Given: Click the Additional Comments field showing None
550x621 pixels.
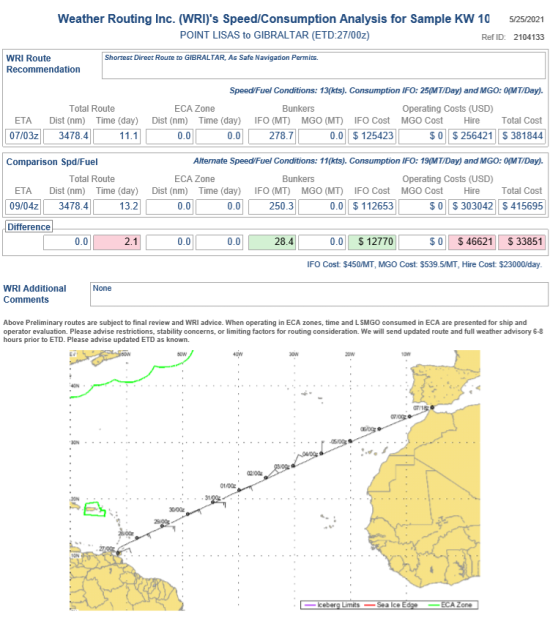Looking at the screenshot, I should click(x=319, y=294).
